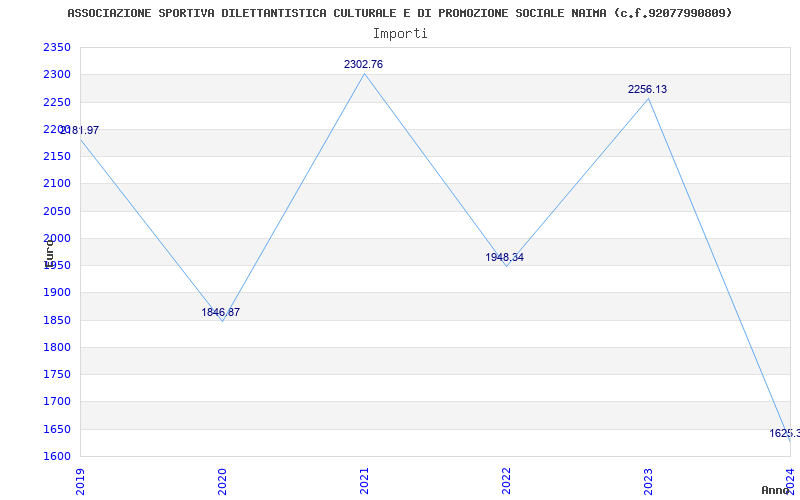Click the partially visible 1625.3 data label

pyautogui.click(x=785, y=433)
